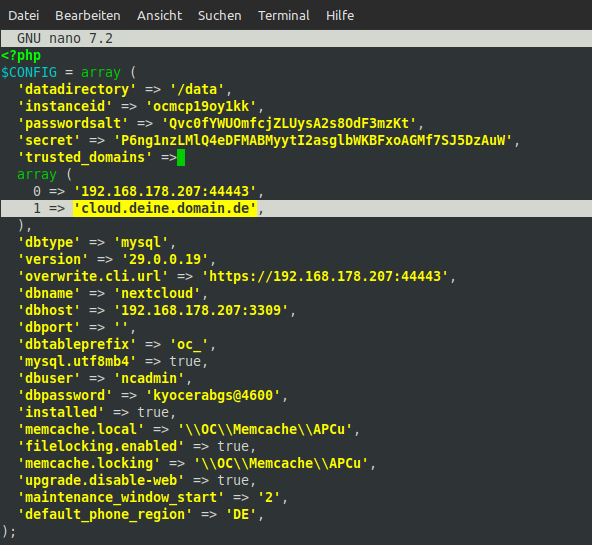Click the 'dbuser' key

[x=49, y=378]
